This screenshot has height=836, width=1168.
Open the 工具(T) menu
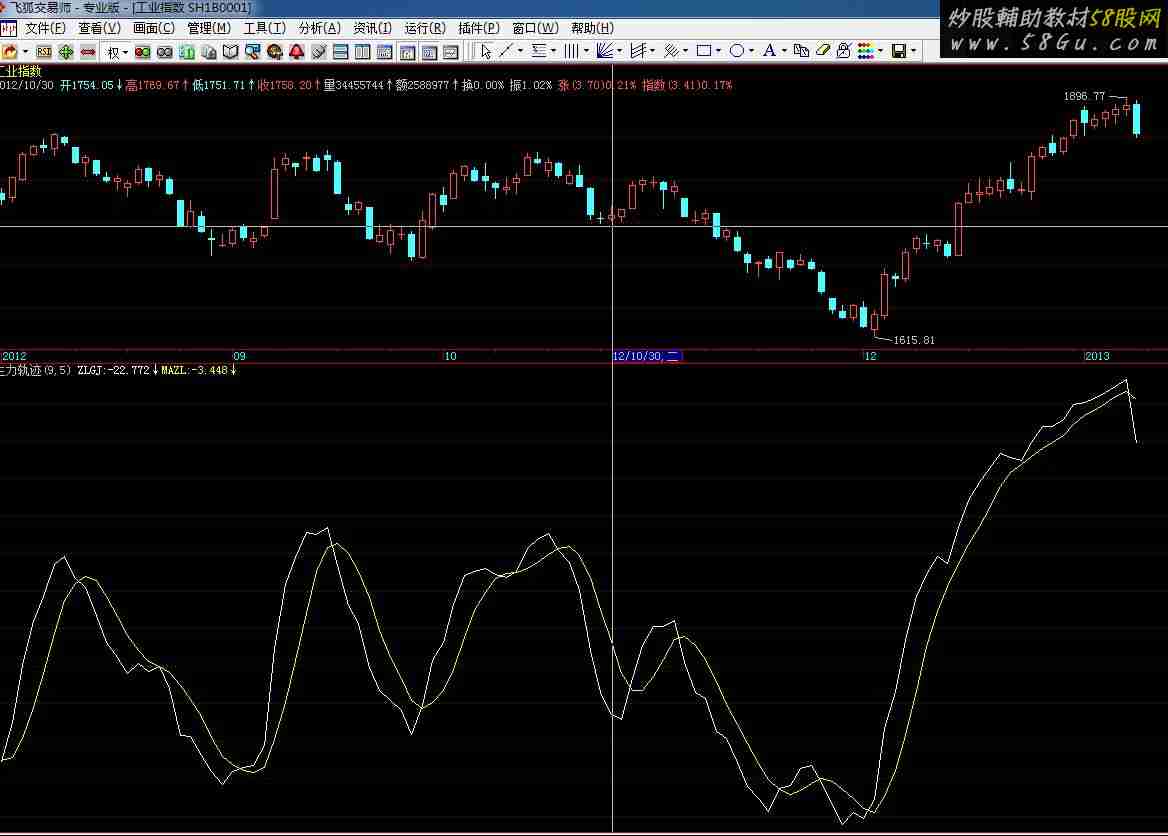click(264, 28)
